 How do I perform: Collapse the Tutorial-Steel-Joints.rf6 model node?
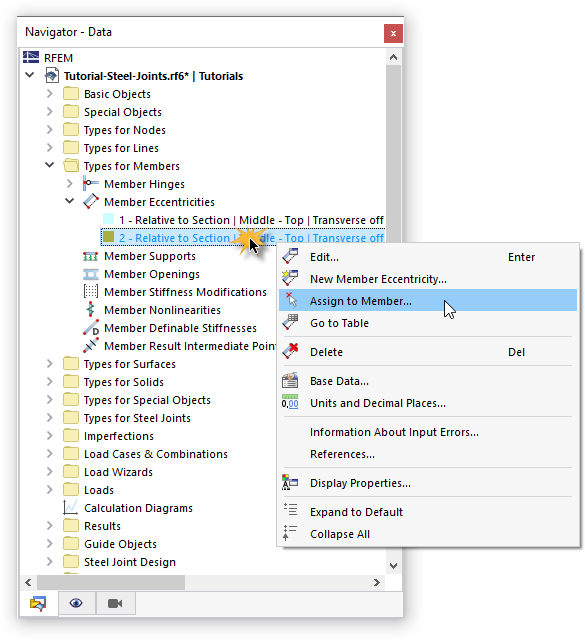coord(30,75)
